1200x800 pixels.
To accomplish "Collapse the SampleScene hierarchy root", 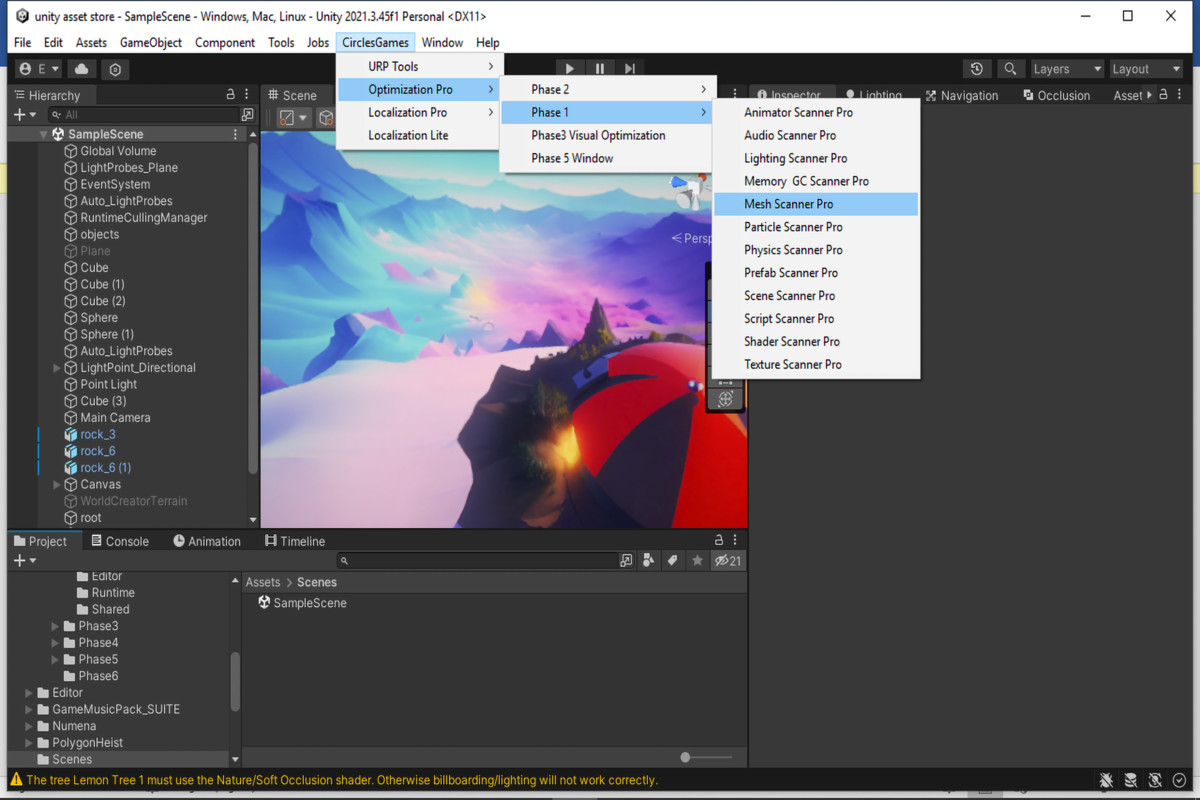I will click(x=44, y=134).
